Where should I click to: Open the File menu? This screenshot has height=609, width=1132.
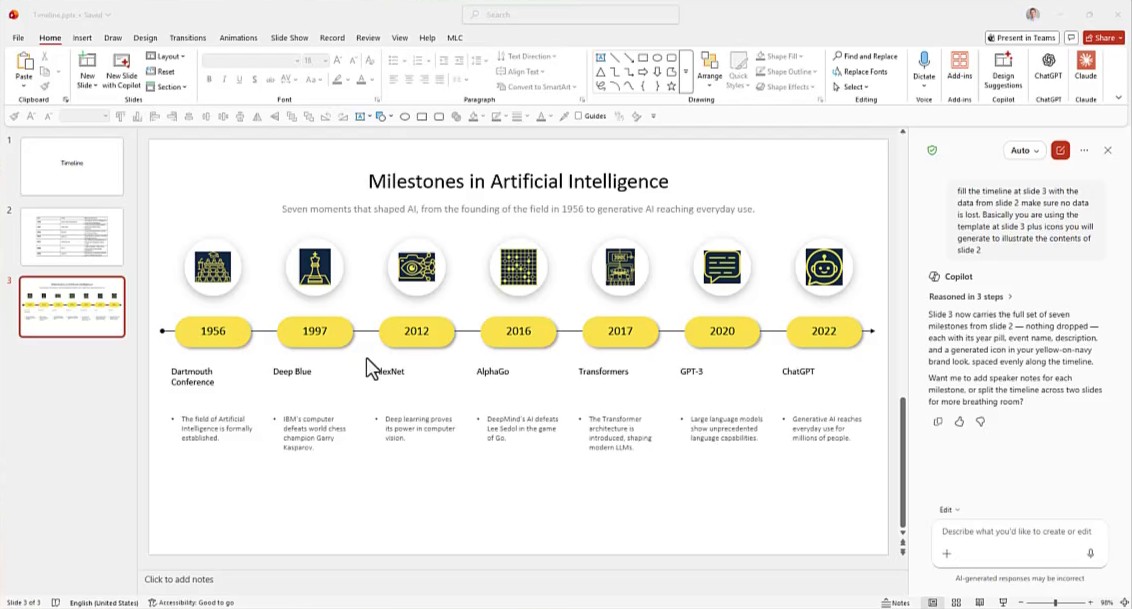[x=18, y=38]
